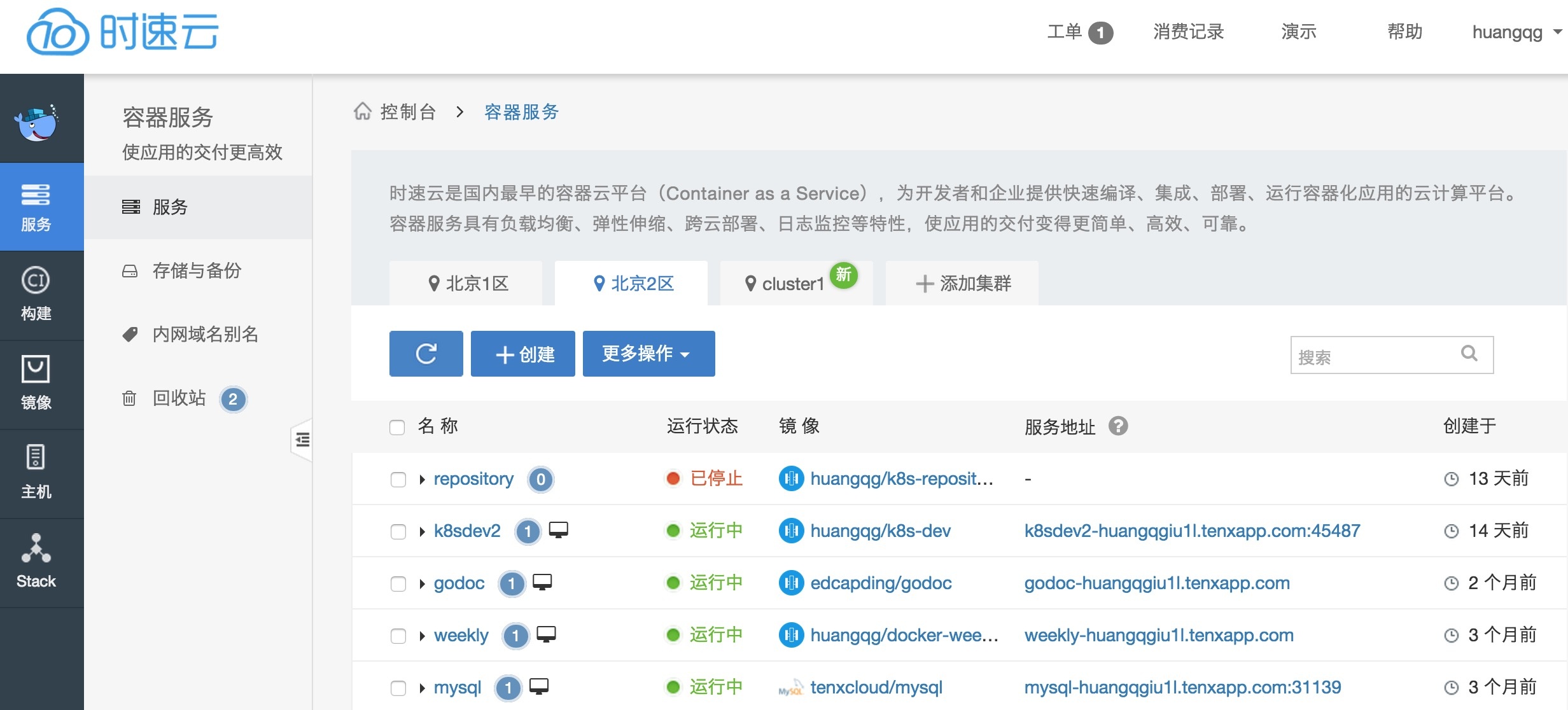
Task: Click the MySQL image icon
Action: tap(791, 688)
